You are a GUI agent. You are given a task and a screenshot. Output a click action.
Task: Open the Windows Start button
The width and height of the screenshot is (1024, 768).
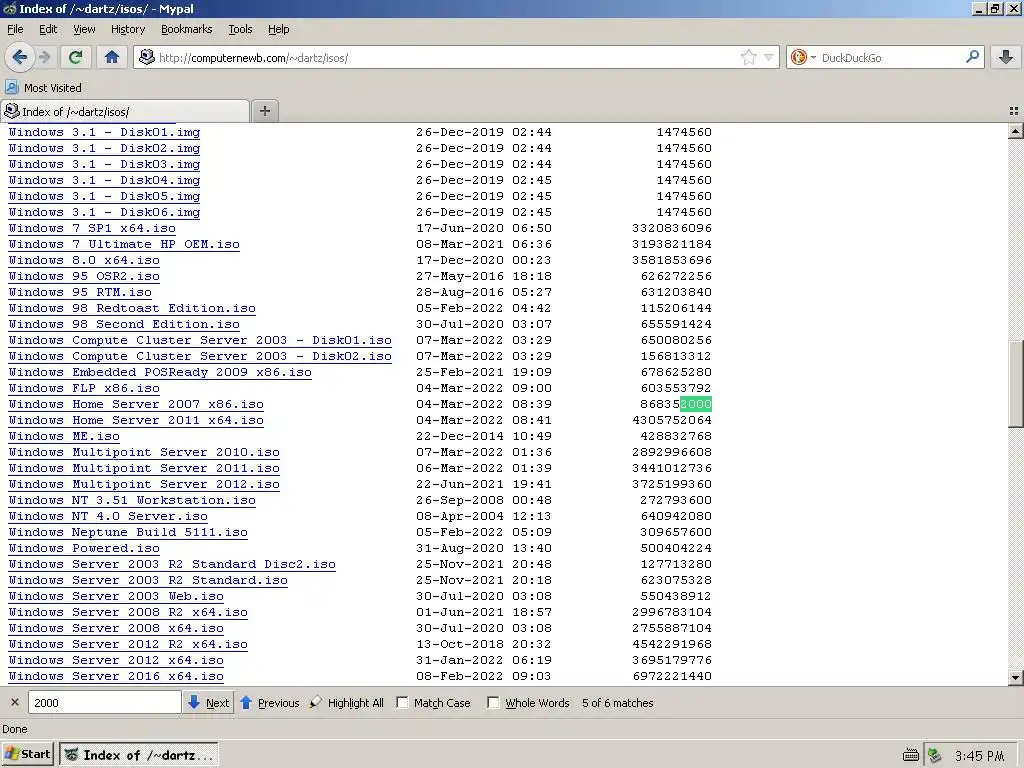(27, 754)
